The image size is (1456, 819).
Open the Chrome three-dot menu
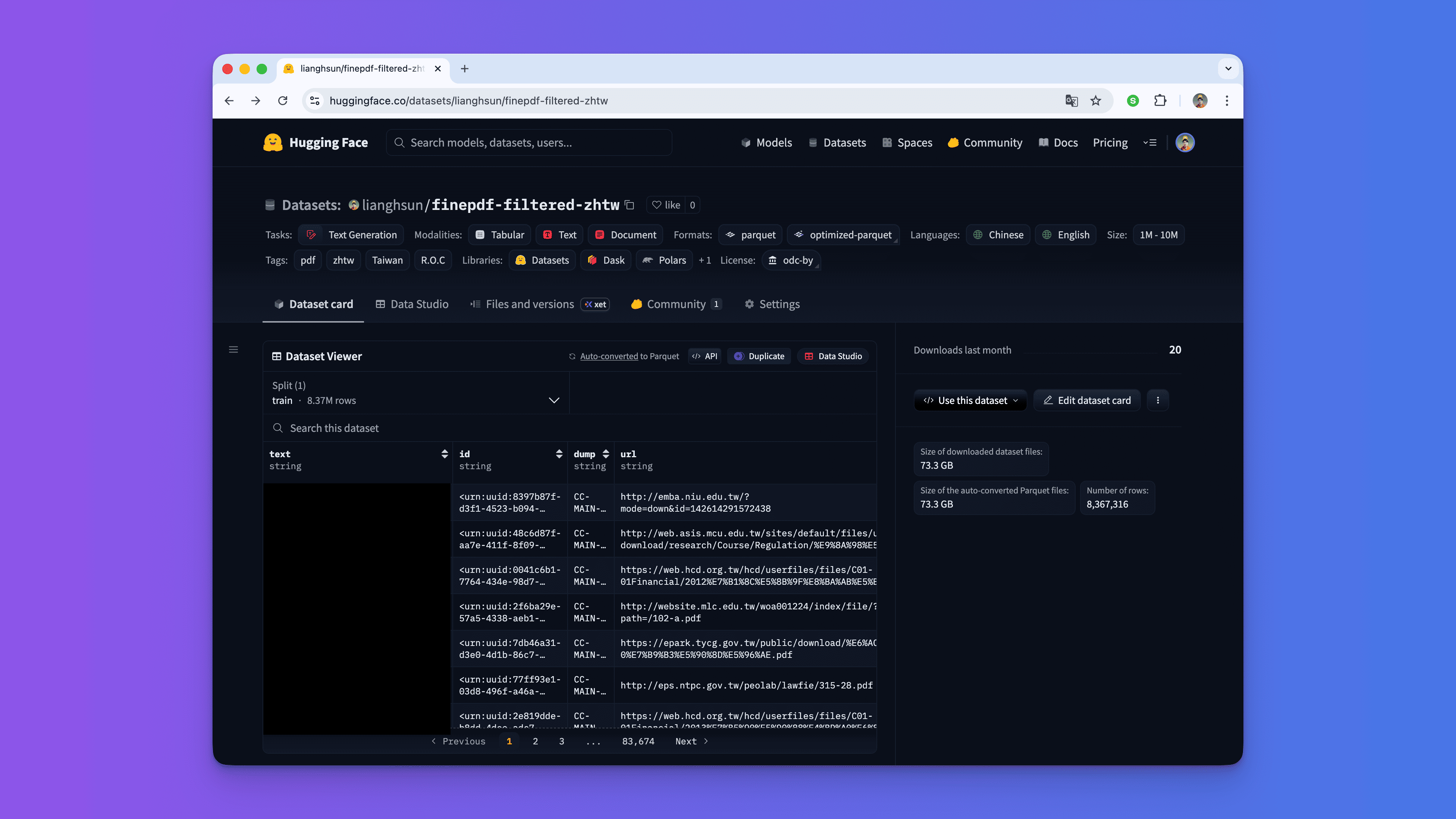click(1227, 101)
